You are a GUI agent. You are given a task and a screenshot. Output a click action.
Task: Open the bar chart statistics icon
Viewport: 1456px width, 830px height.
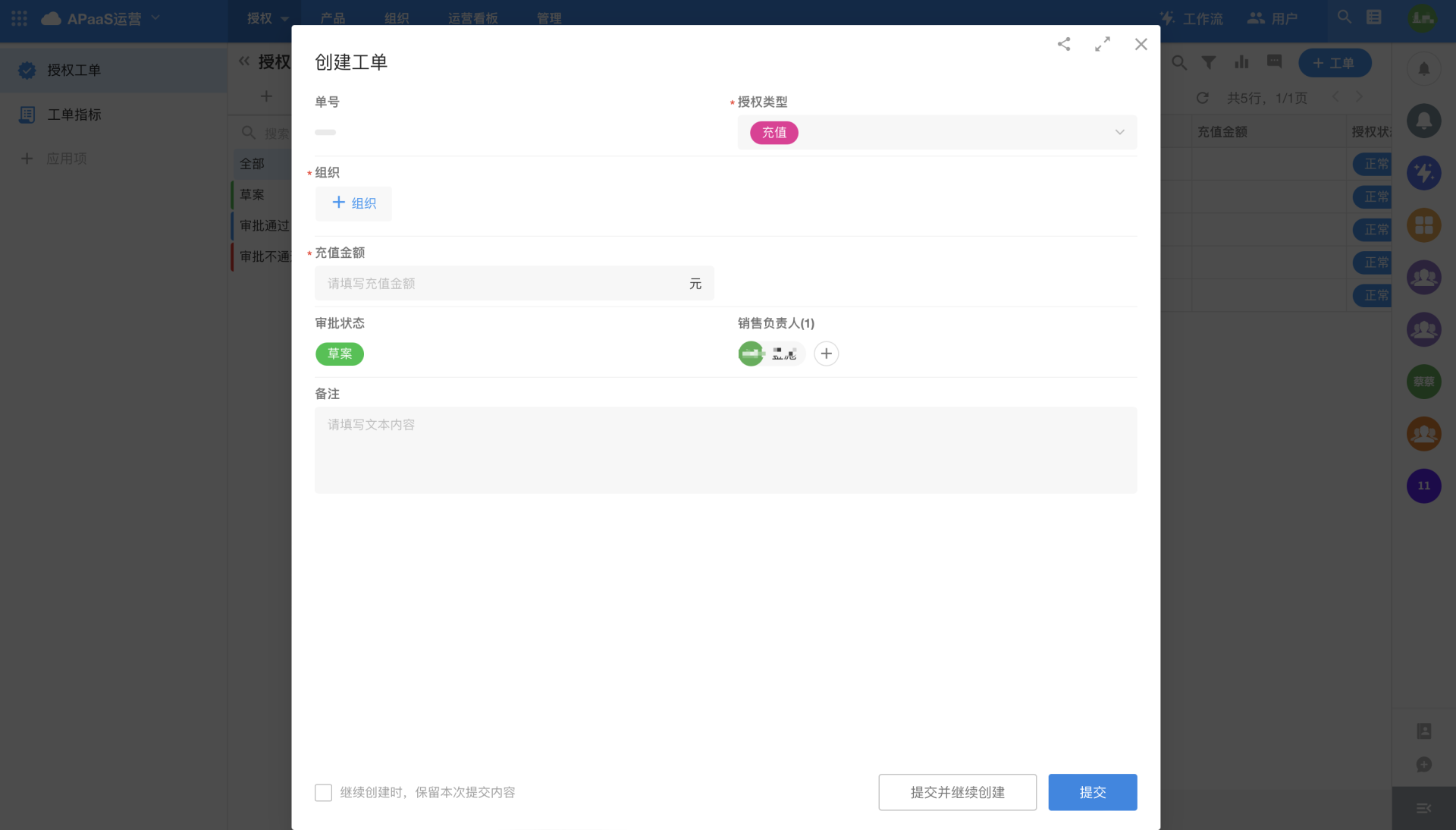1241,62
